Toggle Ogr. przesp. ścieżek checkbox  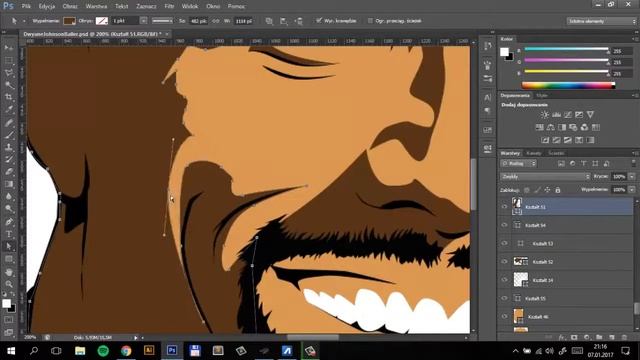(x=370, y=20)
